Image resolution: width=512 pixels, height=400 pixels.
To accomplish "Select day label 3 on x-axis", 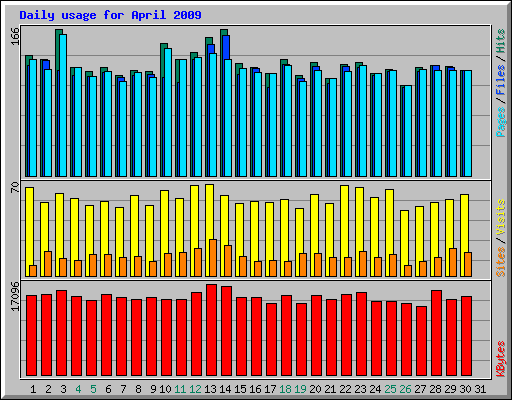I will point(63,389).
